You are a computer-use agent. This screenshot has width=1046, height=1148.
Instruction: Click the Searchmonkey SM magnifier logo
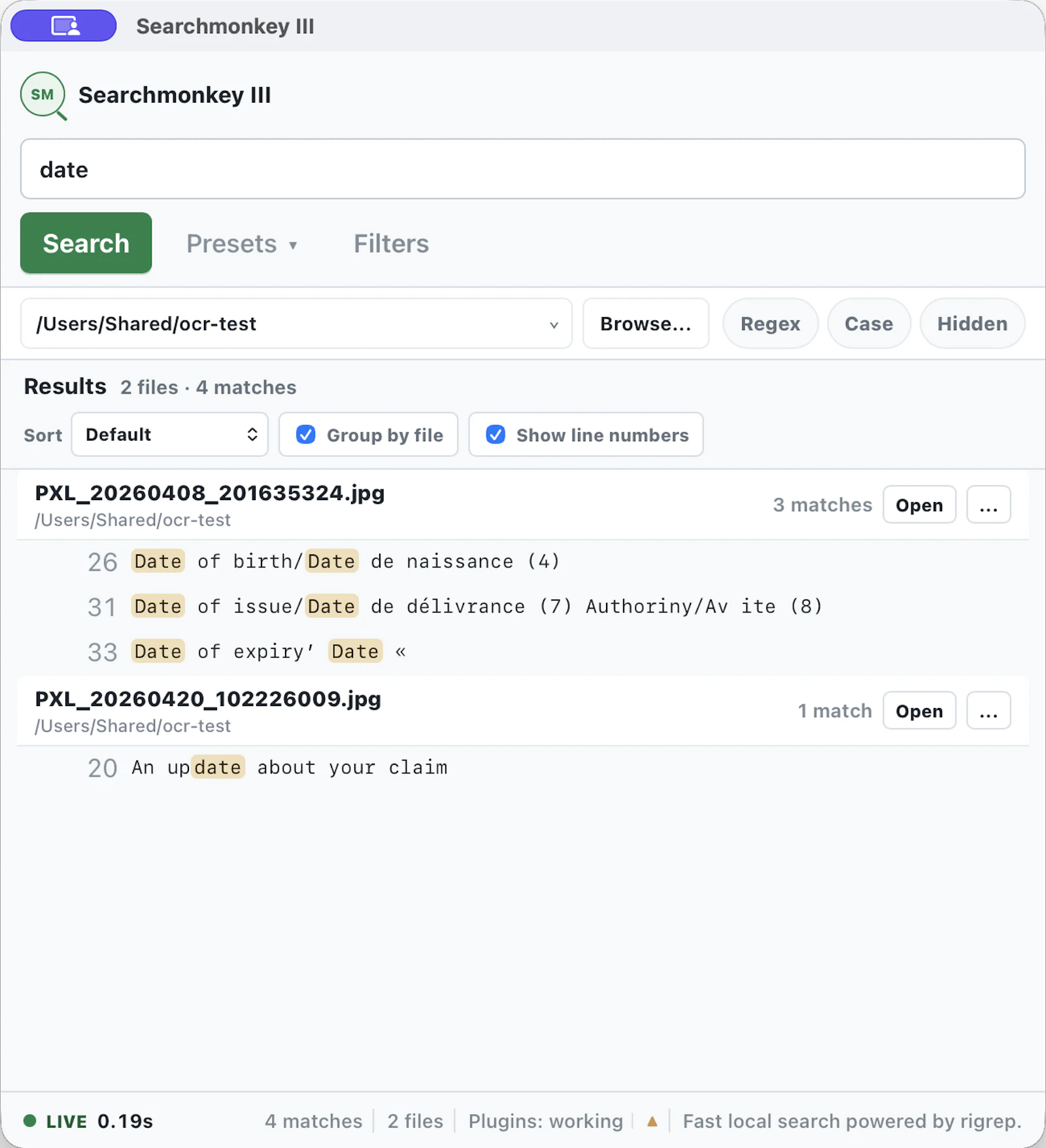coord(43,96)
